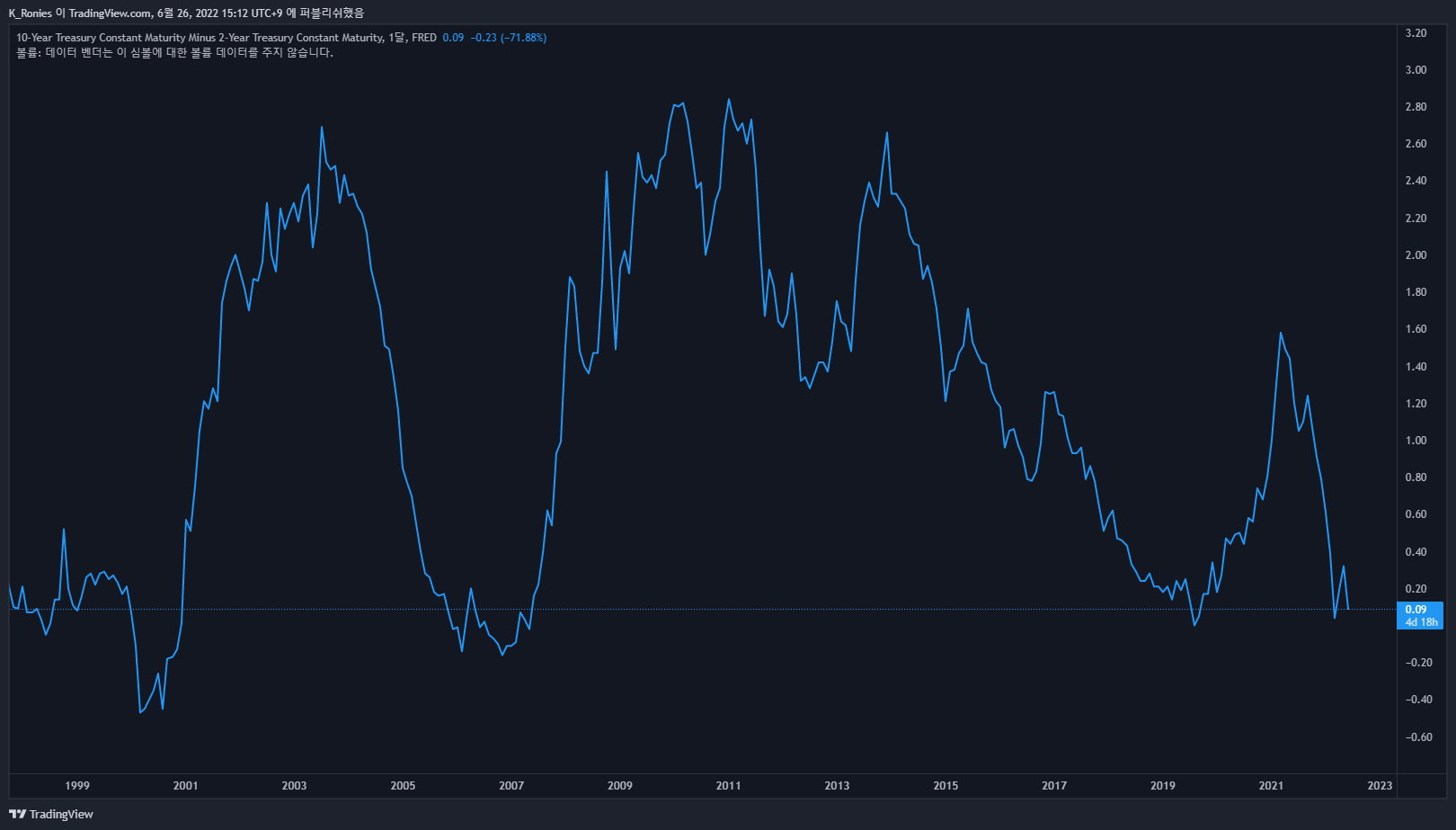Click the 2.20 price axis label
The height and width of the screenshot is (830, 1456).
(1416, 219)
